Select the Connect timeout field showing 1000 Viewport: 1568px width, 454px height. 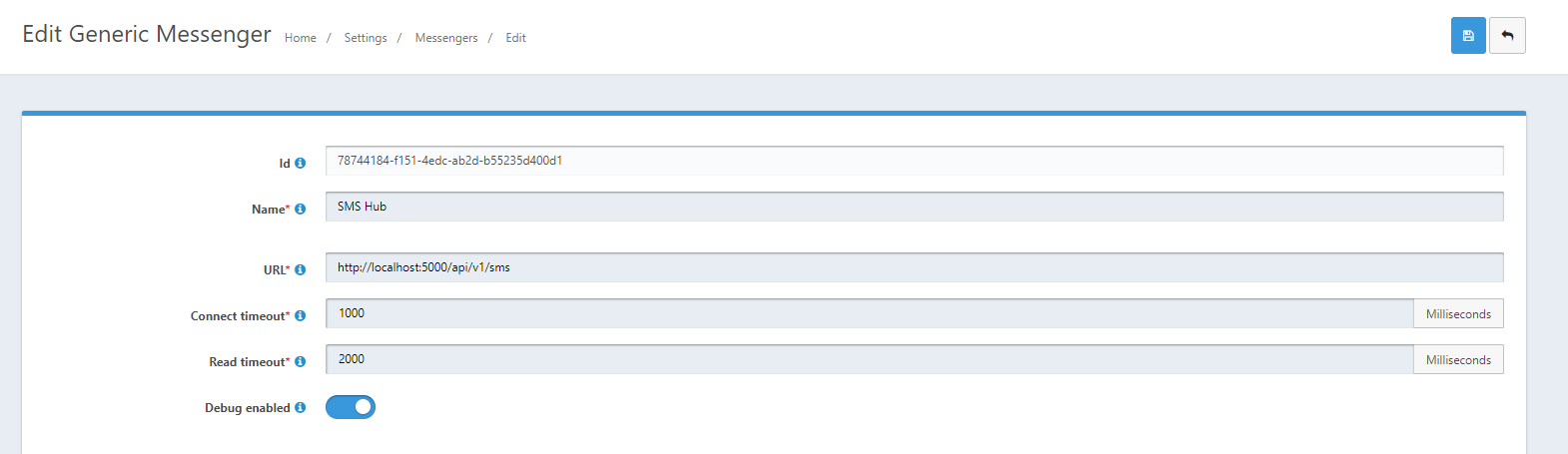click(869, 313)
